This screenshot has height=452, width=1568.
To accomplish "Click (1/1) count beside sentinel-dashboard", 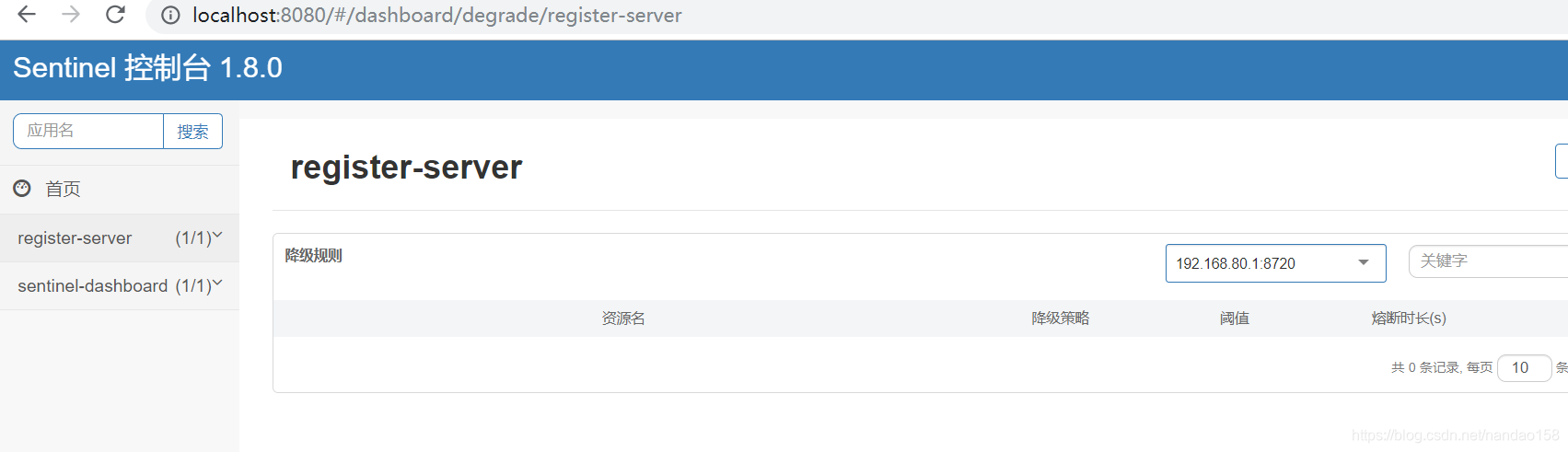I will click(193, 286).
